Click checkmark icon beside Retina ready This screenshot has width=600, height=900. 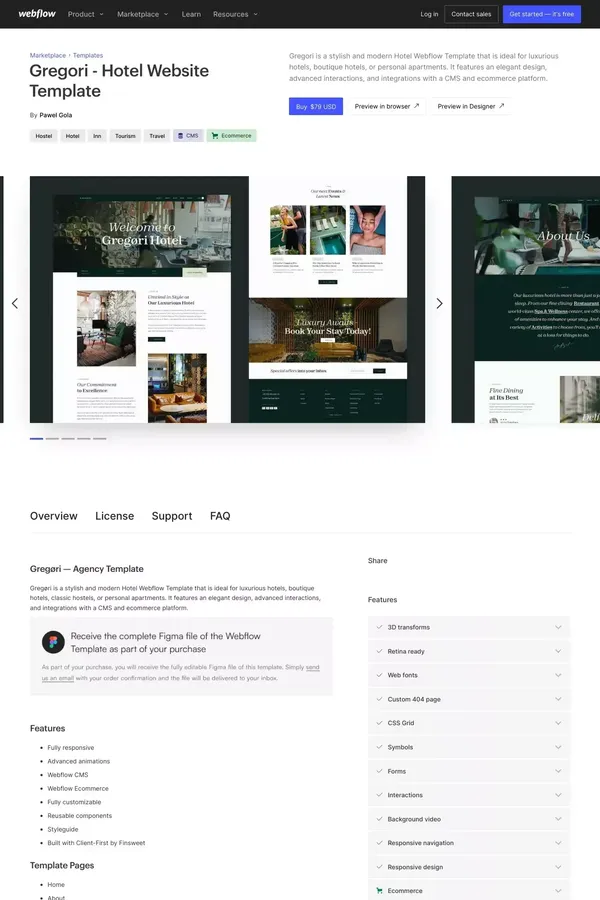click(379, 651)
